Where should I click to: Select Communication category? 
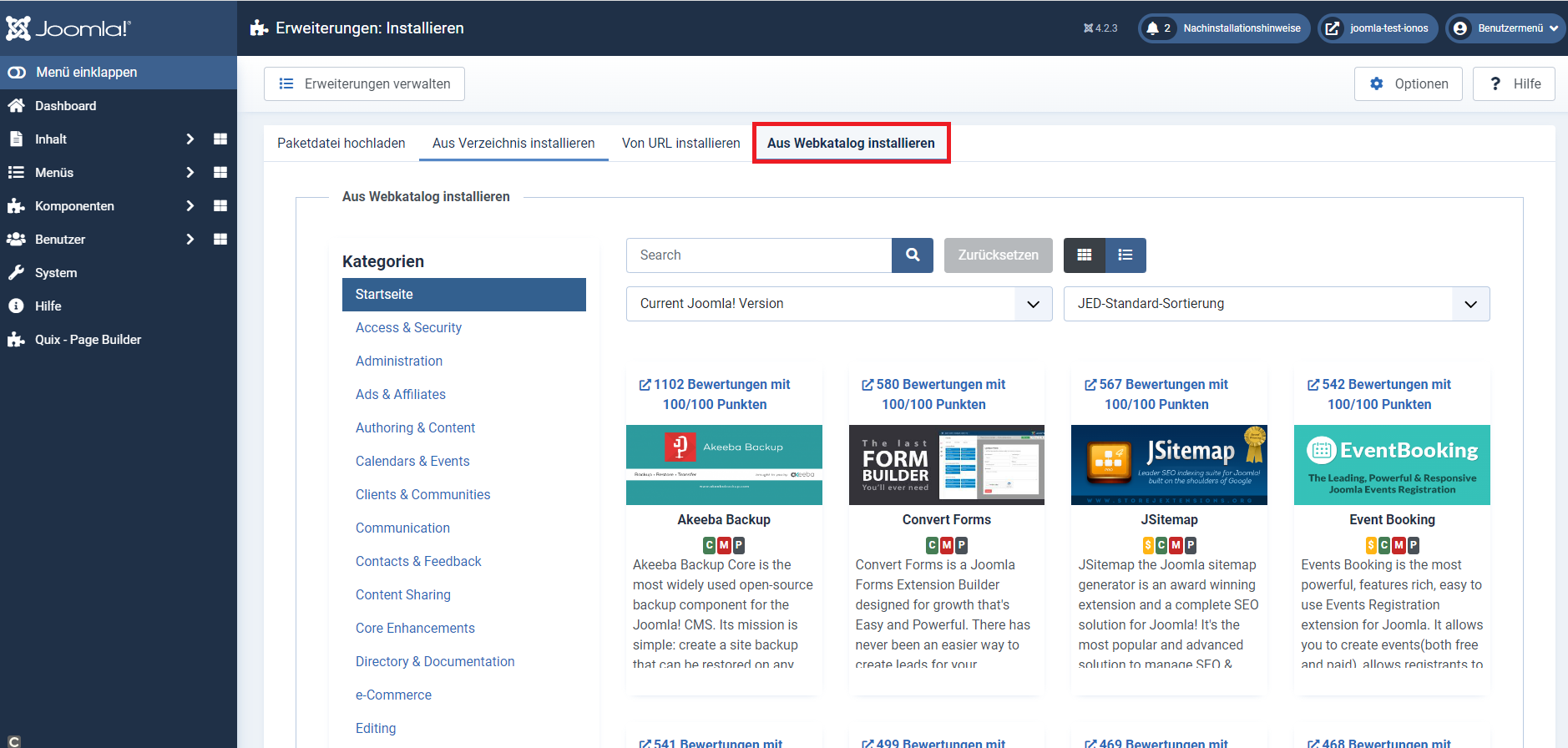402,528
